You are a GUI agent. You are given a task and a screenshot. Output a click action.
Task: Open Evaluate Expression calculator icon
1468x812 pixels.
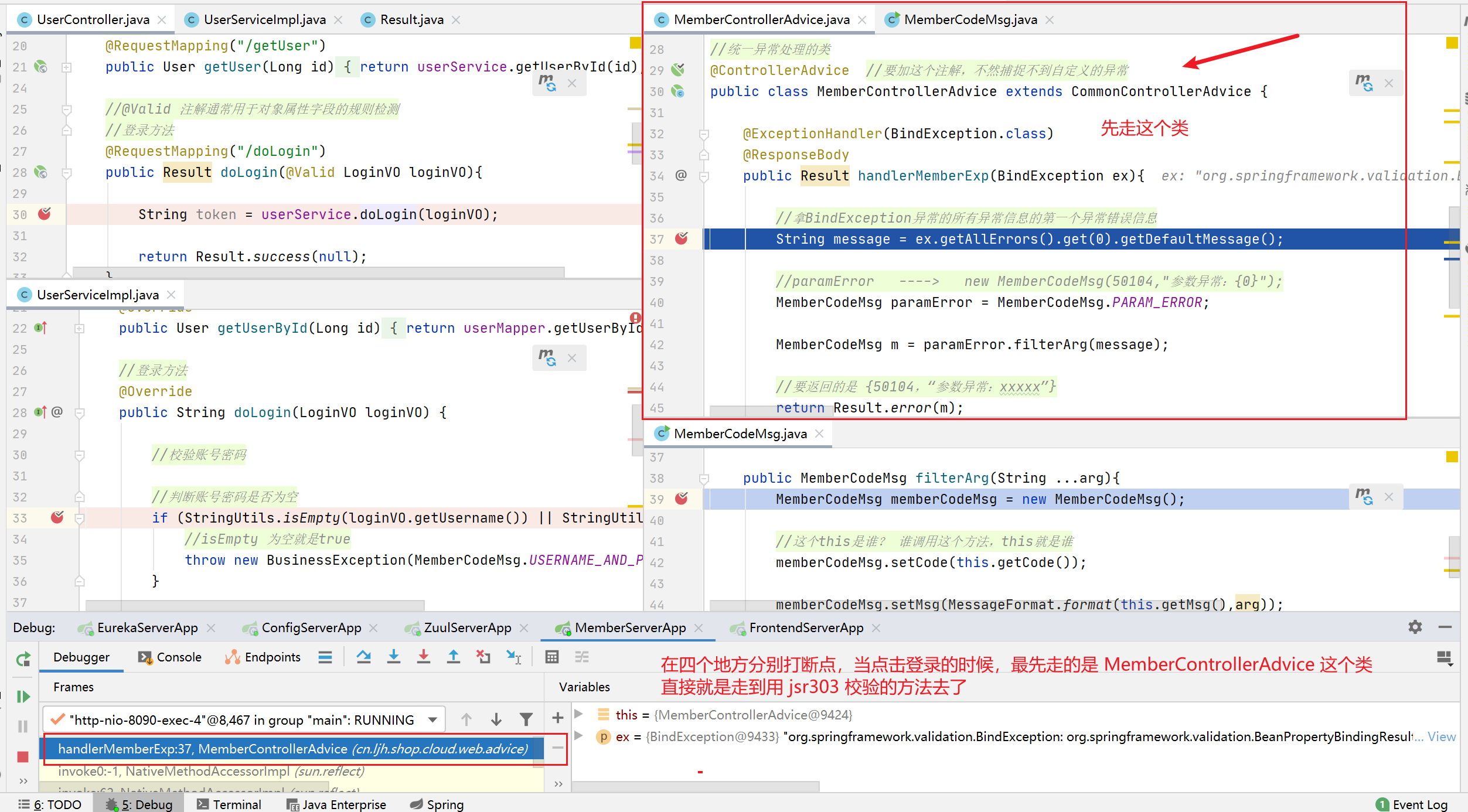(x=552, y=657)
